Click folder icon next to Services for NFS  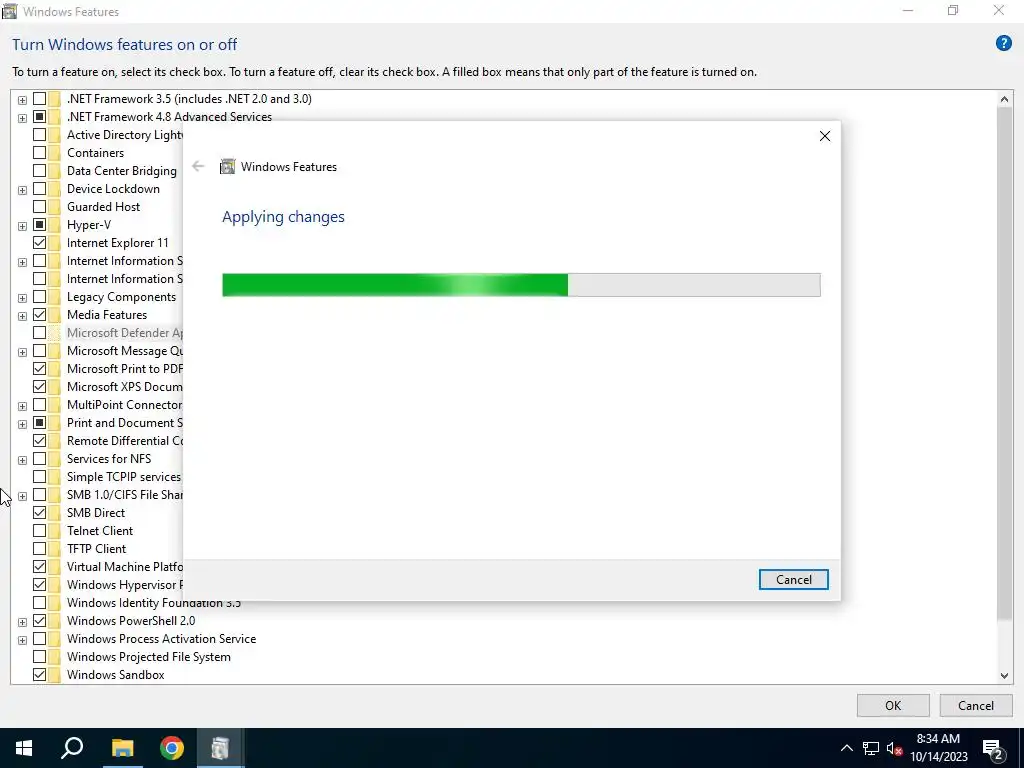[x=54, y=459]
